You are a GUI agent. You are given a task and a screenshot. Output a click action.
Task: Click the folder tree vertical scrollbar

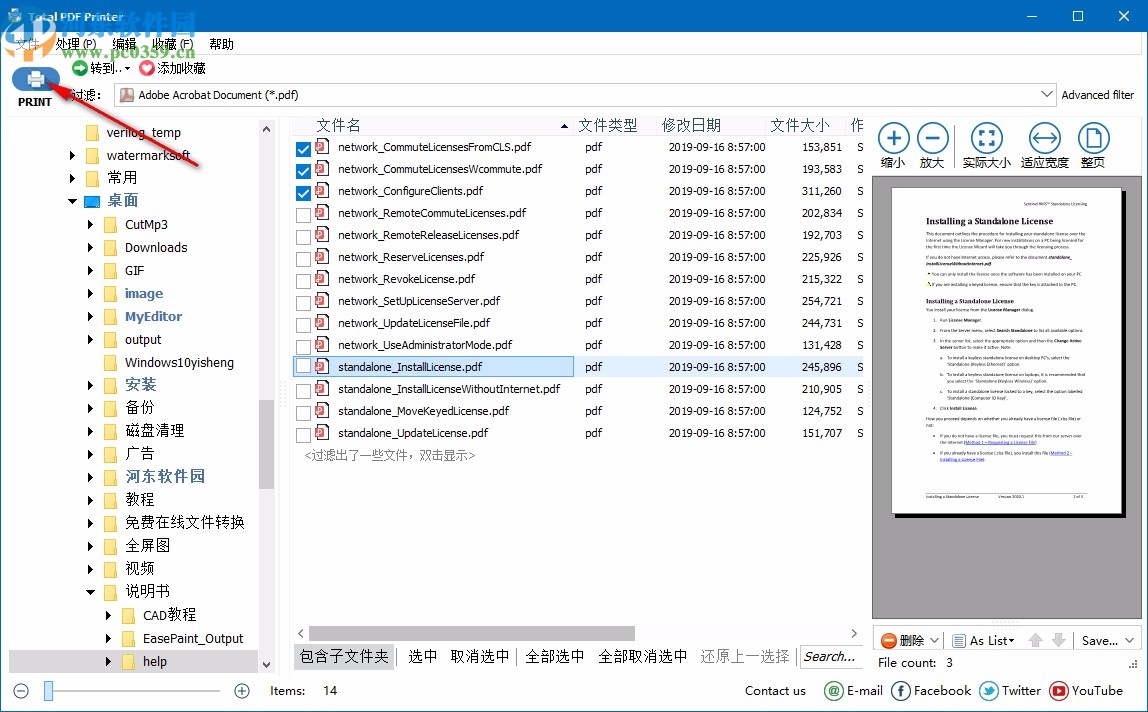tap(266, 444)
